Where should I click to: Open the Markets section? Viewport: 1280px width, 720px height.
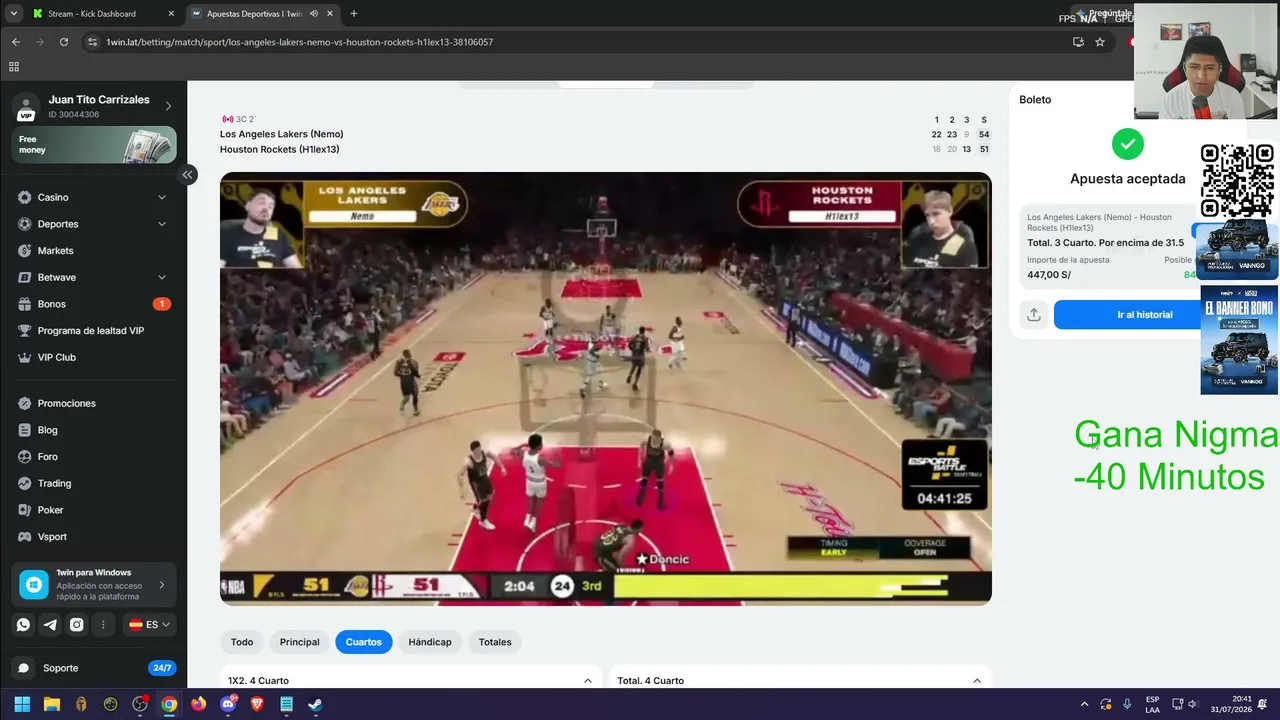pos(56,251)
